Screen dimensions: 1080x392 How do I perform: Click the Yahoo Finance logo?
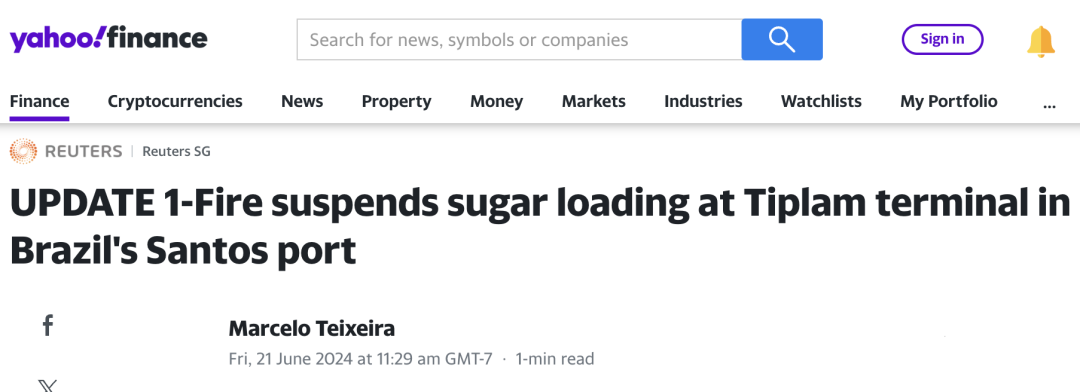click(x=108, y=39)
